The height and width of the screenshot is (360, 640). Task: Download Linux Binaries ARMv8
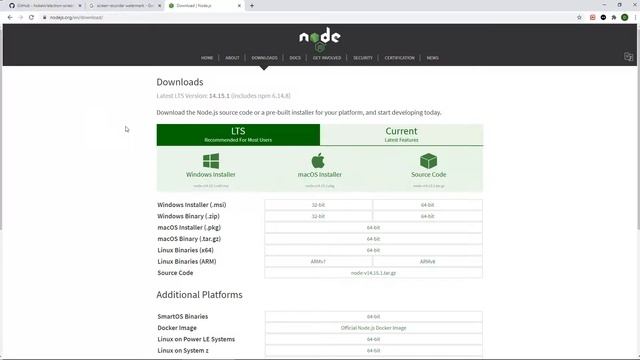pyautogui.click(x=427, y=262)
